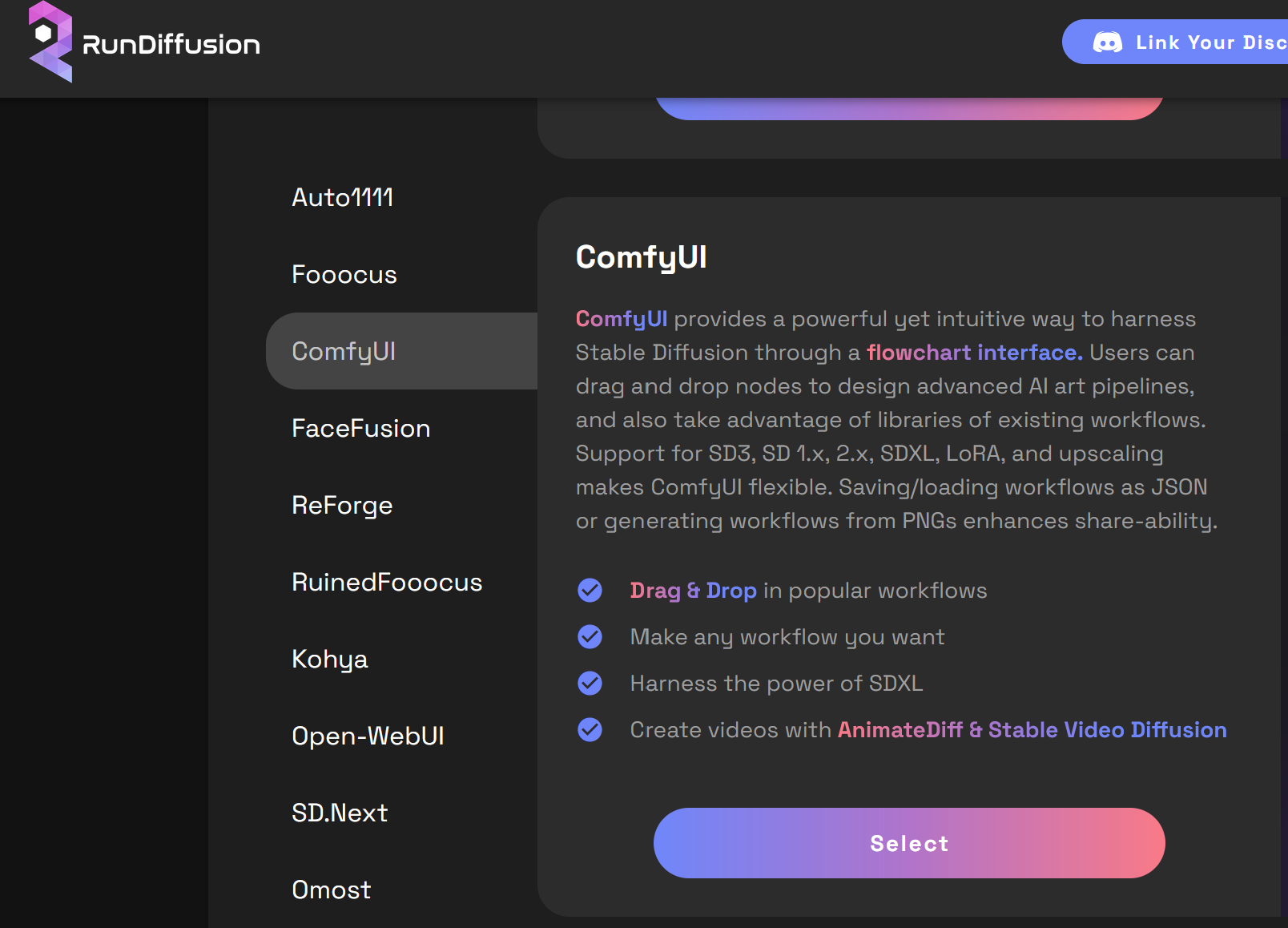Click the checkmark beside Drag & Drop feature
The width and height of the screenshot is (1288, 928).
(590, 590)
